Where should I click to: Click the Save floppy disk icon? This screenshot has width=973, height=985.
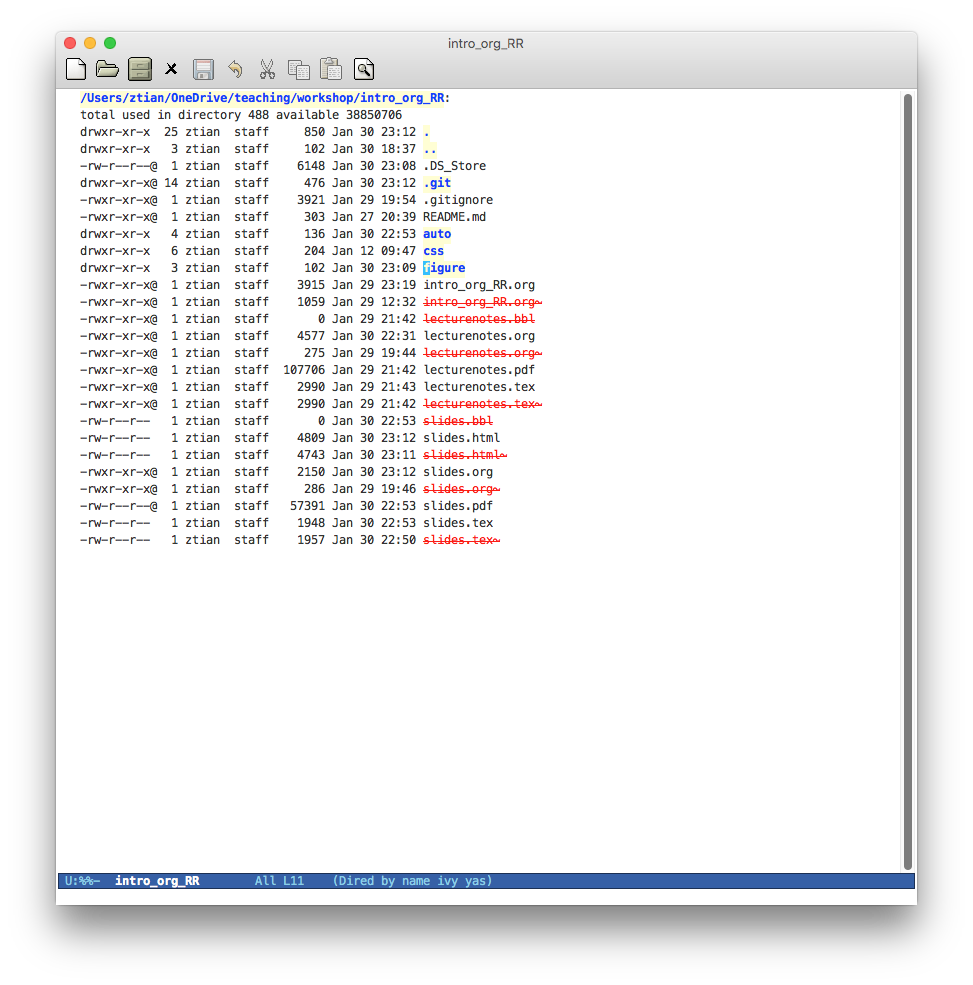(x=203, y=69)
